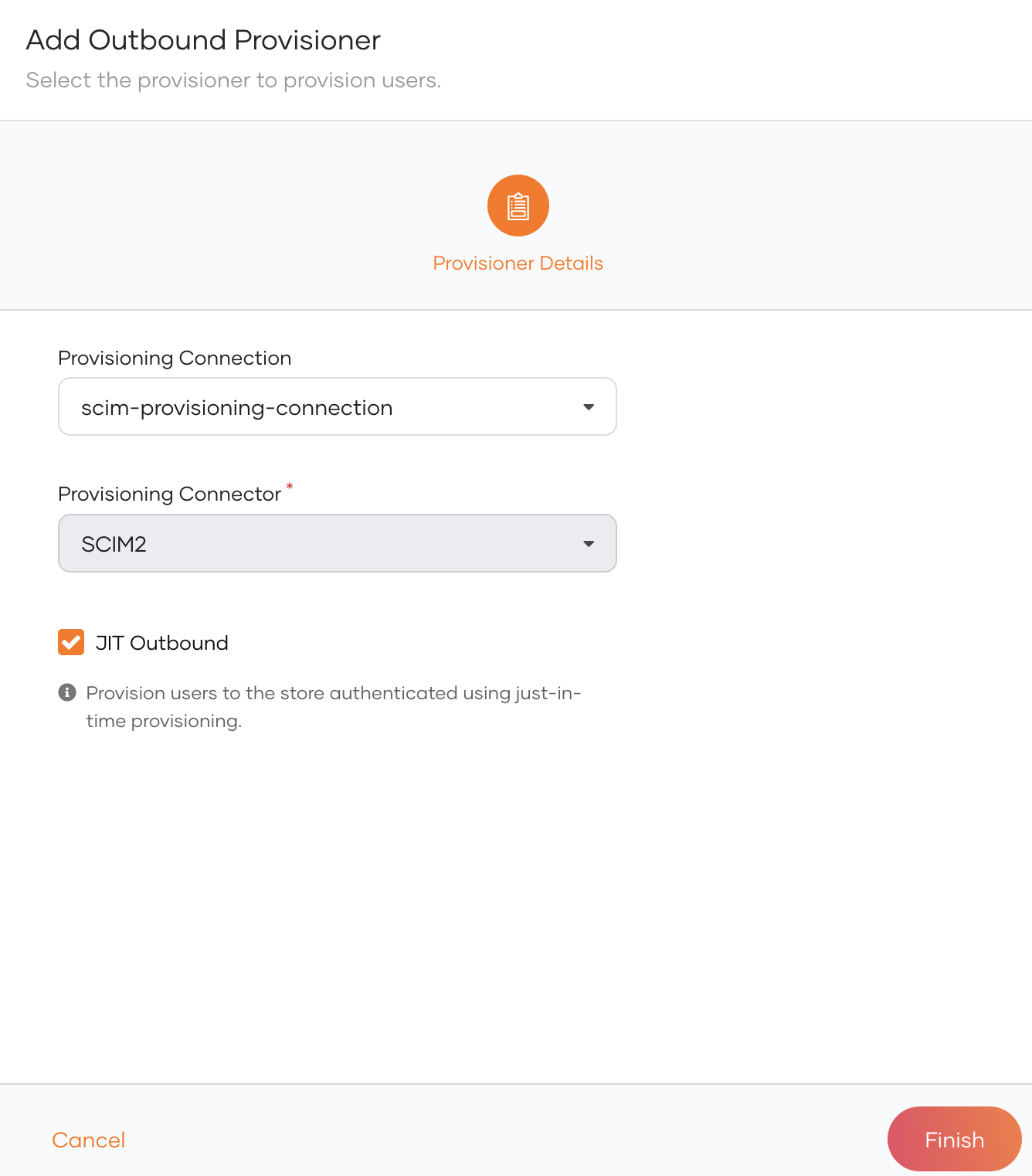Open the Provisioning Connector dropdown
Screen dimensions: 1032x1176
pyautogui.click(x=337, y=544)
